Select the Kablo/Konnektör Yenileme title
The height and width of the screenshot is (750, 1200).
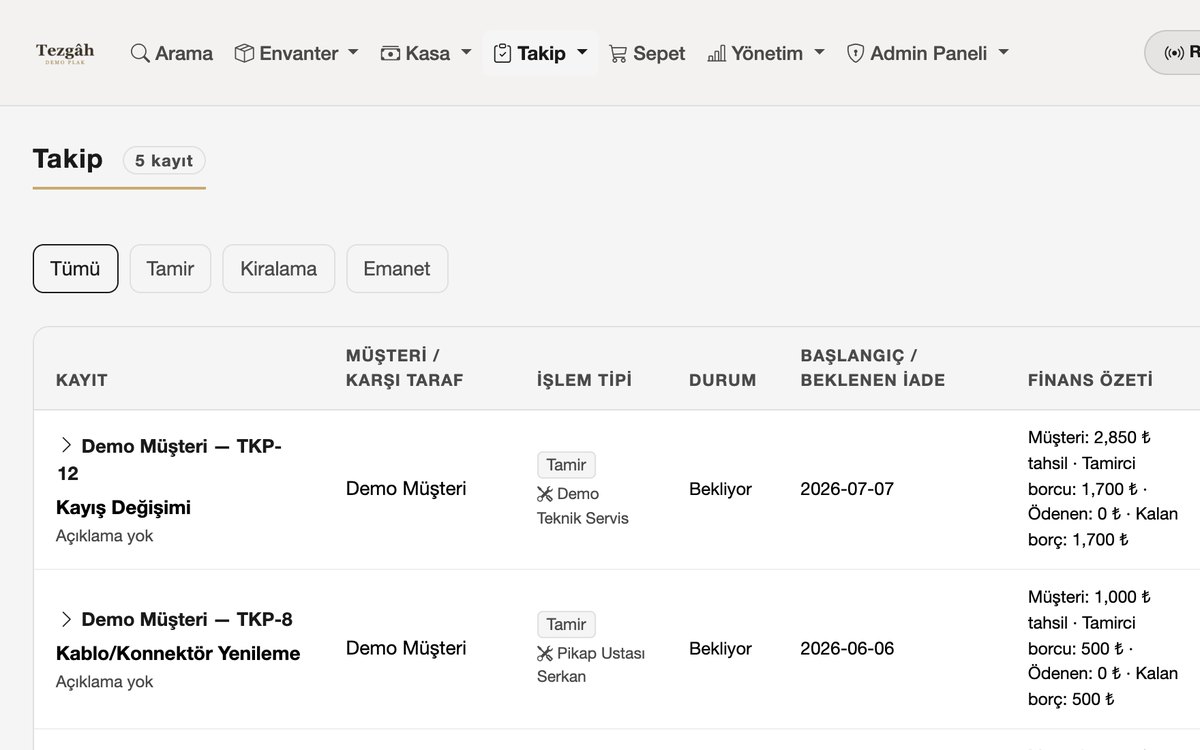point(178,654)
